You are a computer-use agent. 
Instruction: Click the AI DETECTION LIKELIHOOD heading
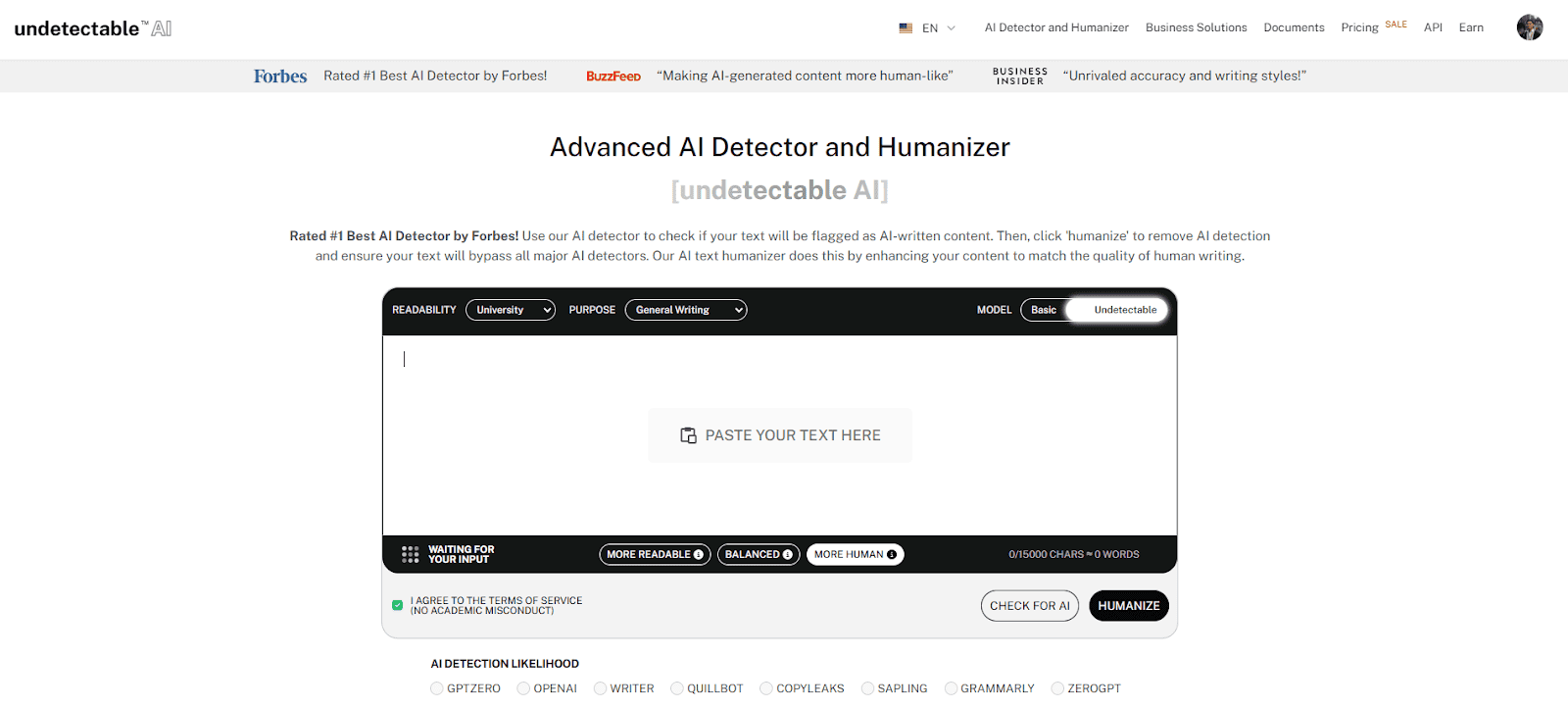(505, 664)
